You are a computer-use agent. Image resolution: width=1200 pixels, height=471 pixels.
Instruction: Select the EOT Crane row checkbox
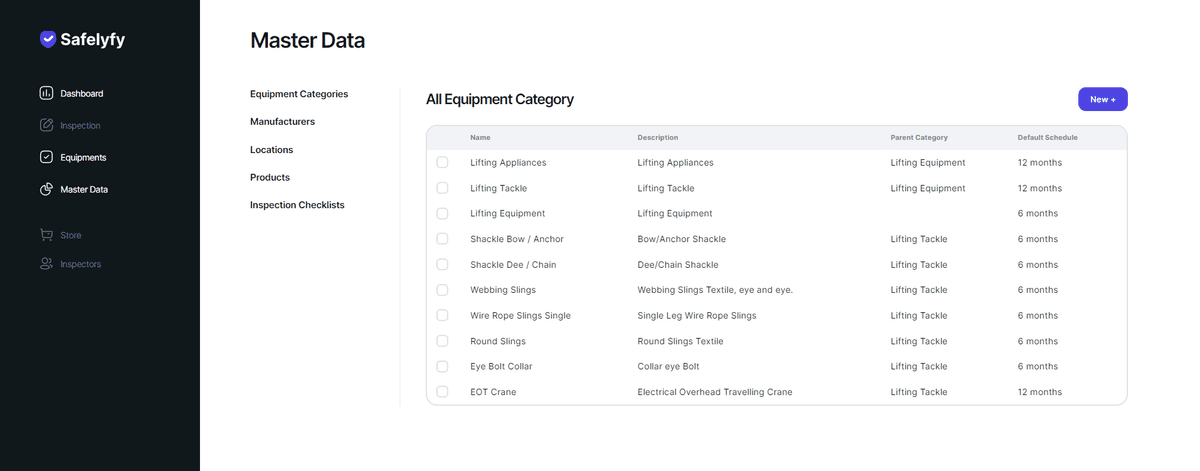coord(443,392)
